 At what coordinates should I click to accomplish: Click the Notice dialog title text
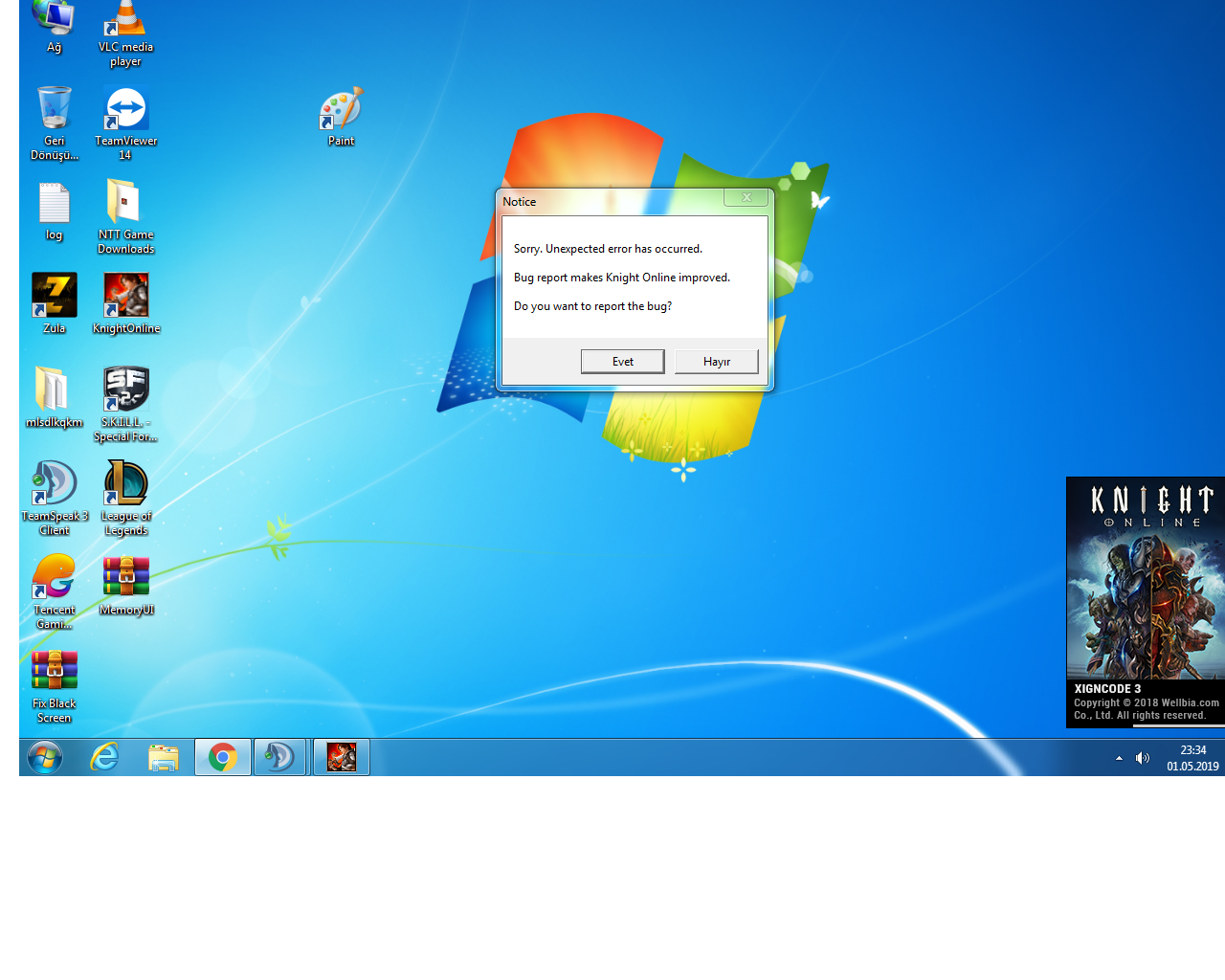tap(520, 202)
